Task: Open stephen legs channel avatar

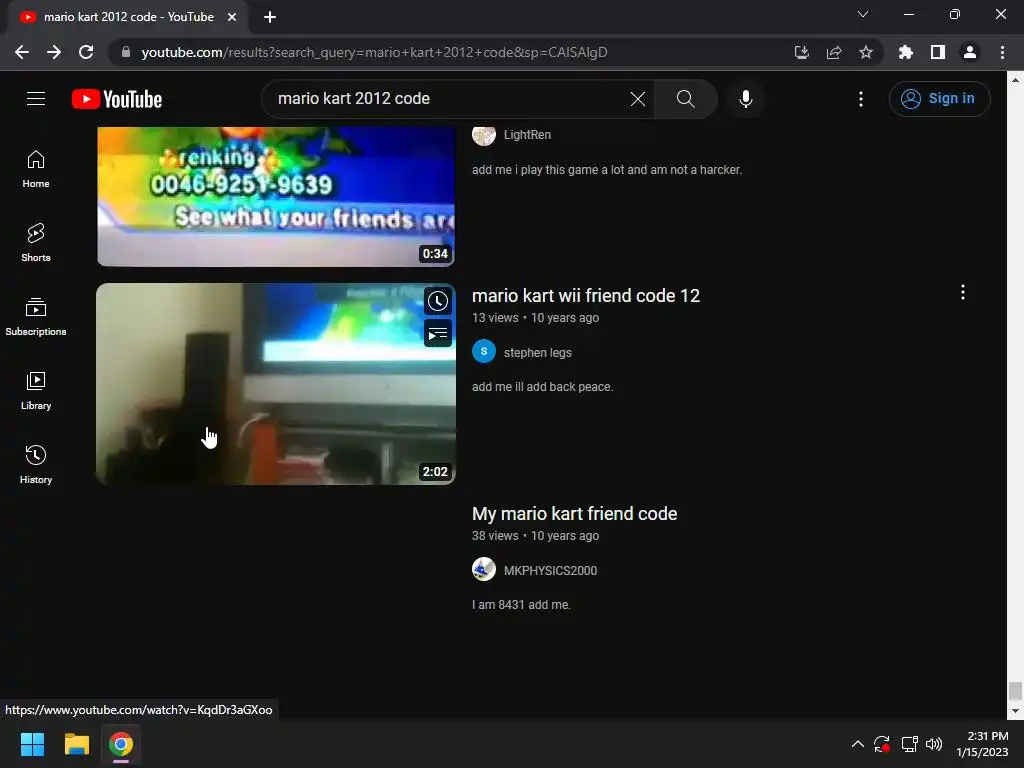Action: (x=484, y=351)
